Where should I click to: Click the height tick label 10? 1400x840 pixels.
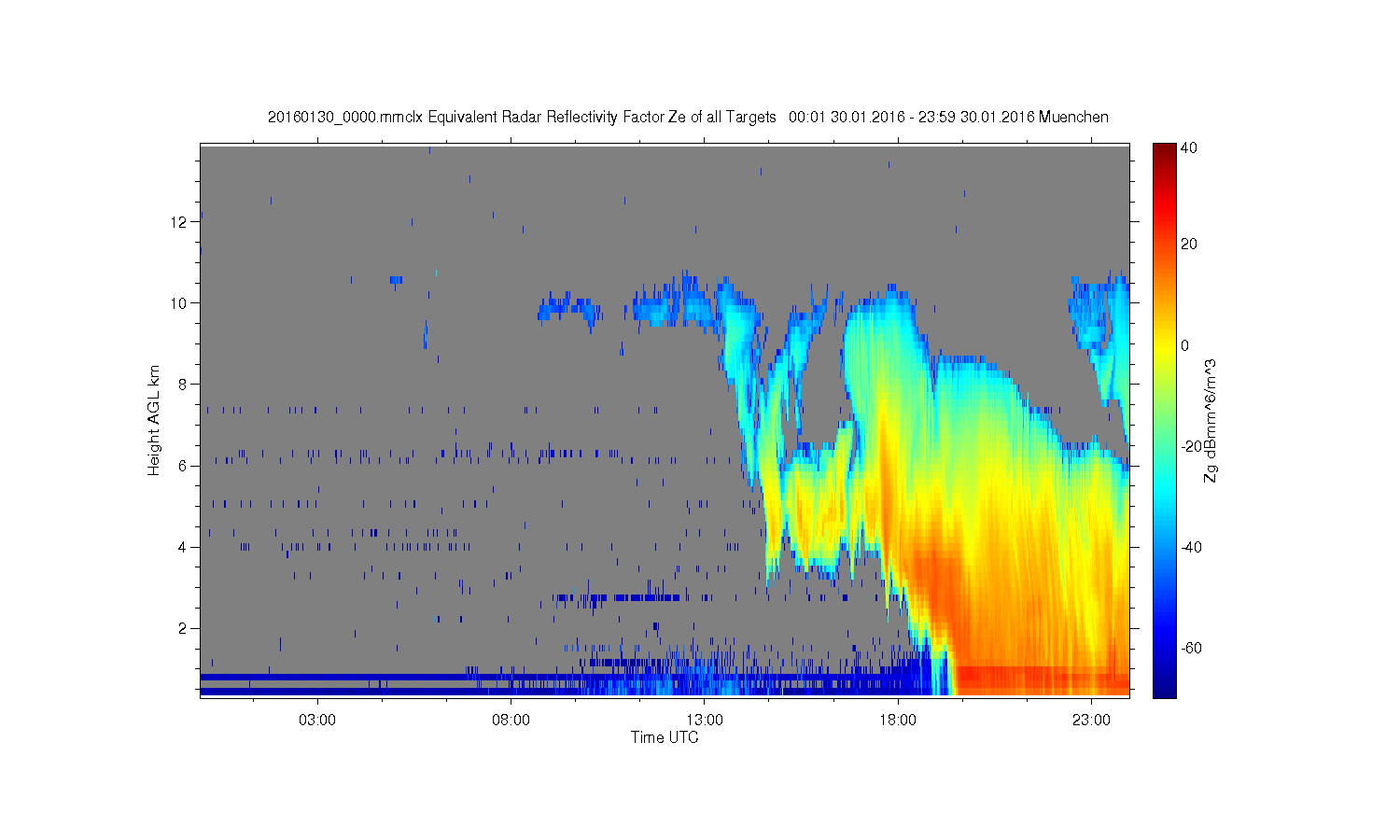(180, 302)
